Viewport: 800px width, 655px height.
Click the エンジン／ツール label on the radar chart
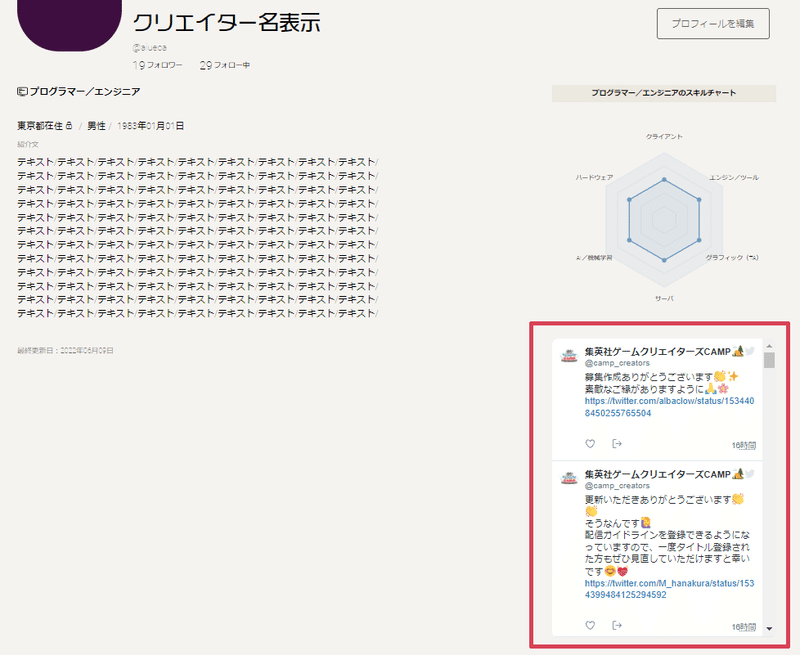click(734, 178)
